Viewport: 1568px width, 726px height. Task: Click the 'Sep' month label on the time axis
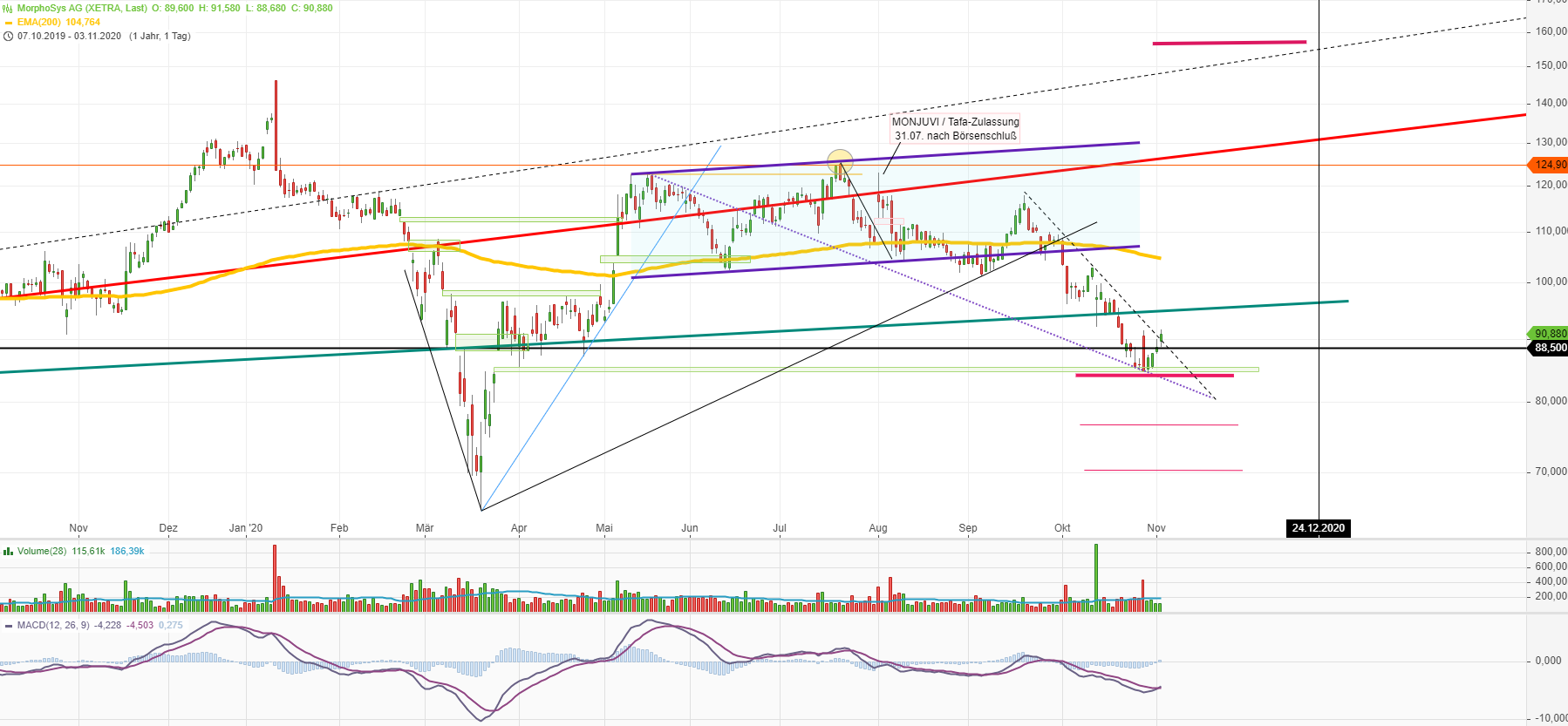tap(968, 528)
